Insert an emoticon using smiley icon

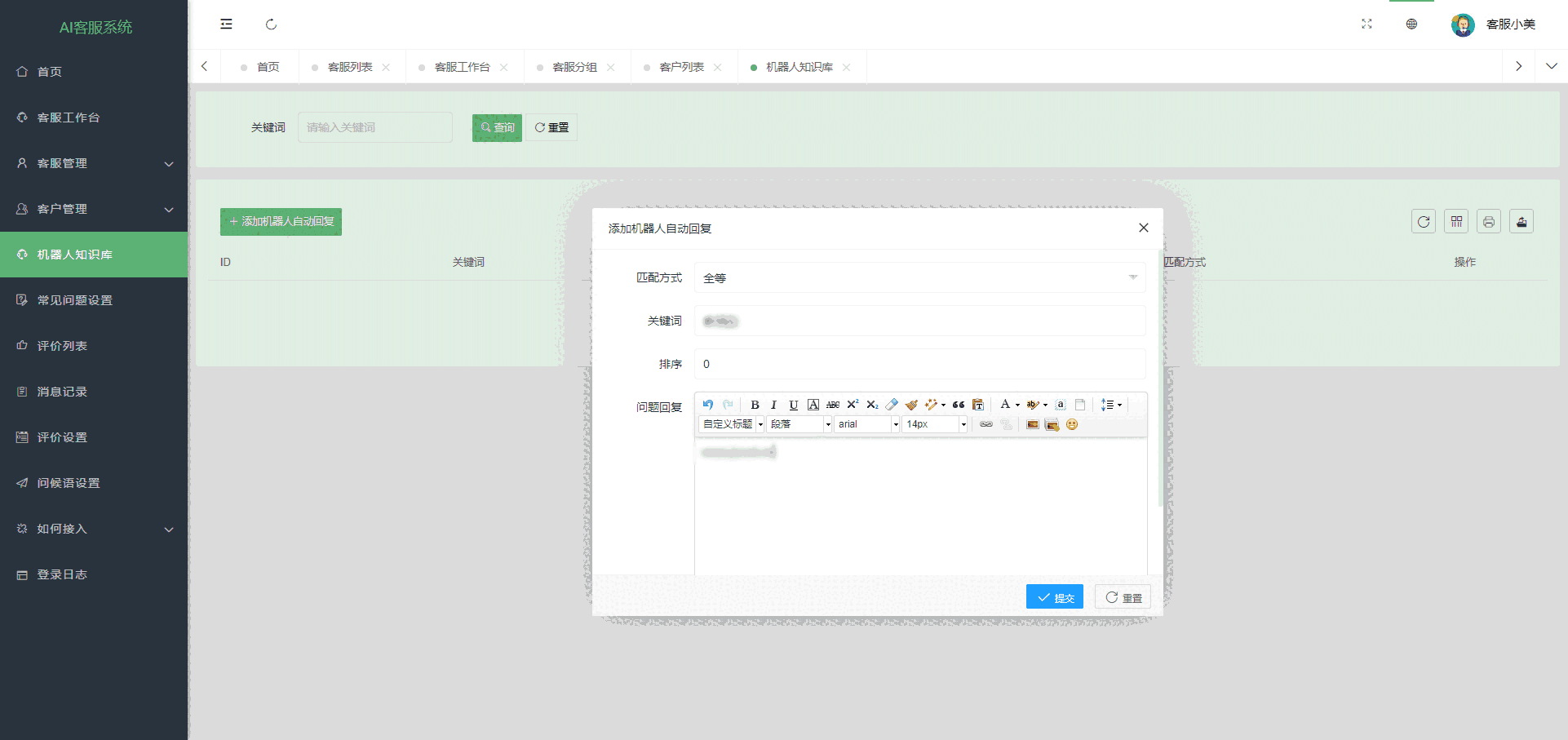click(x=1072, y=424)
